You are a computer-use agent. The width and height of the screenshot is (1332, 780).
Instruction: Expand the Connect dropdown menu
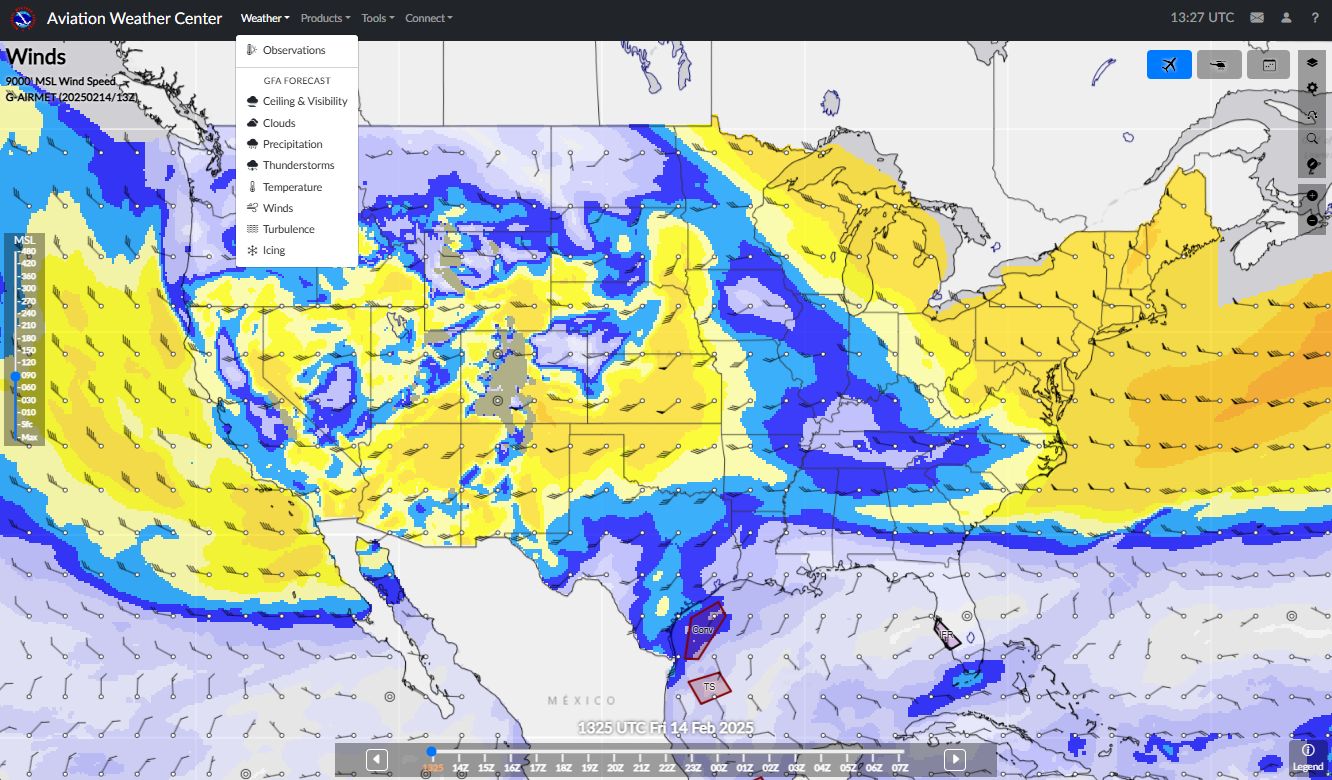[428, 18]
